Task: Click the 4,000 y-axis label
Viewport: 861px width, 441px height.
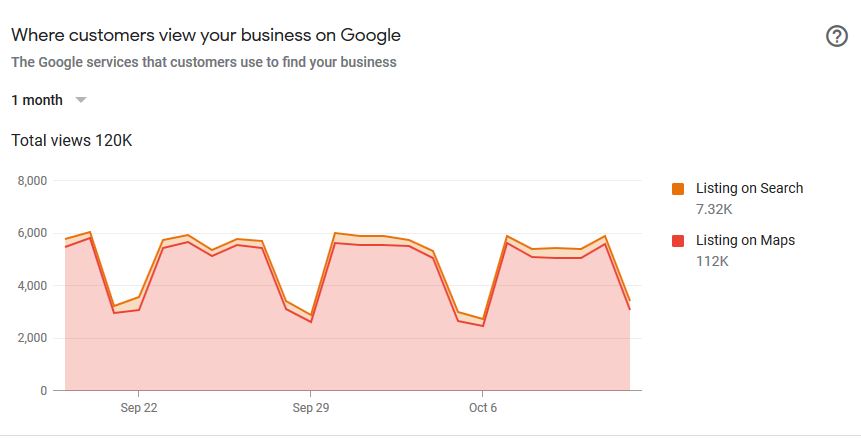Action: click(33, 286)
